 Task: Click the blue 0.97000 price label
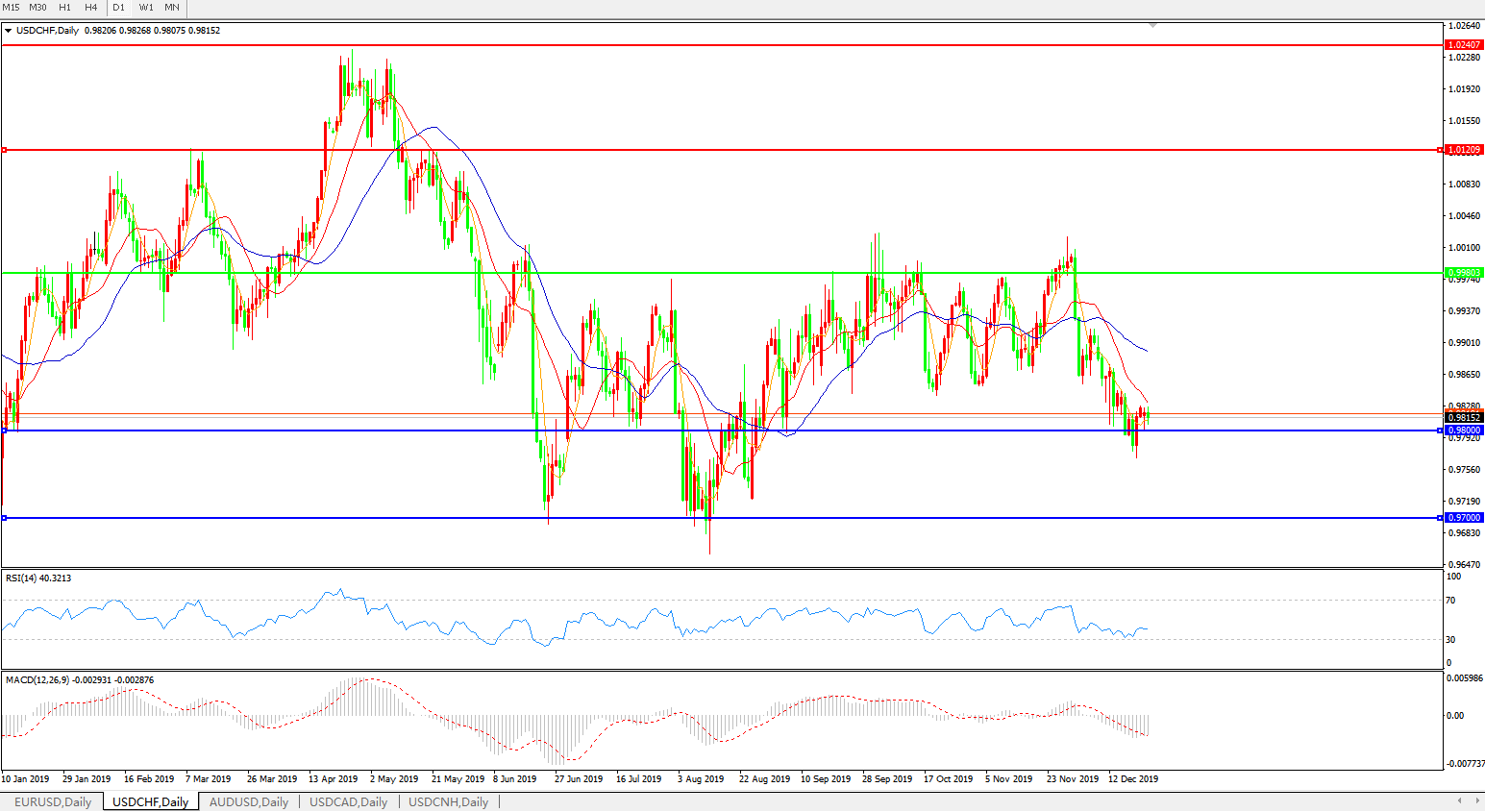(1464, 518)
